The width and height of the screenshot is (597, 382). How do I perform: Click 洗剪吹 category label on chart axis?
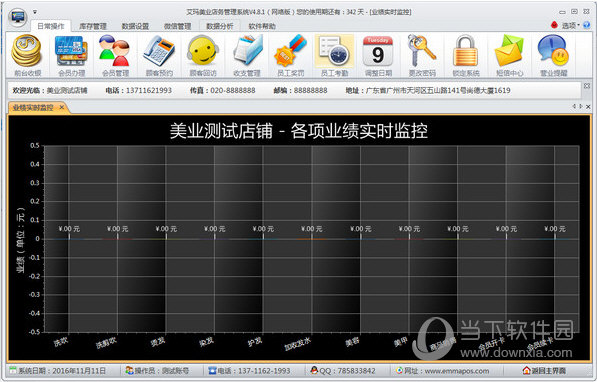click(x=106, y=342)
